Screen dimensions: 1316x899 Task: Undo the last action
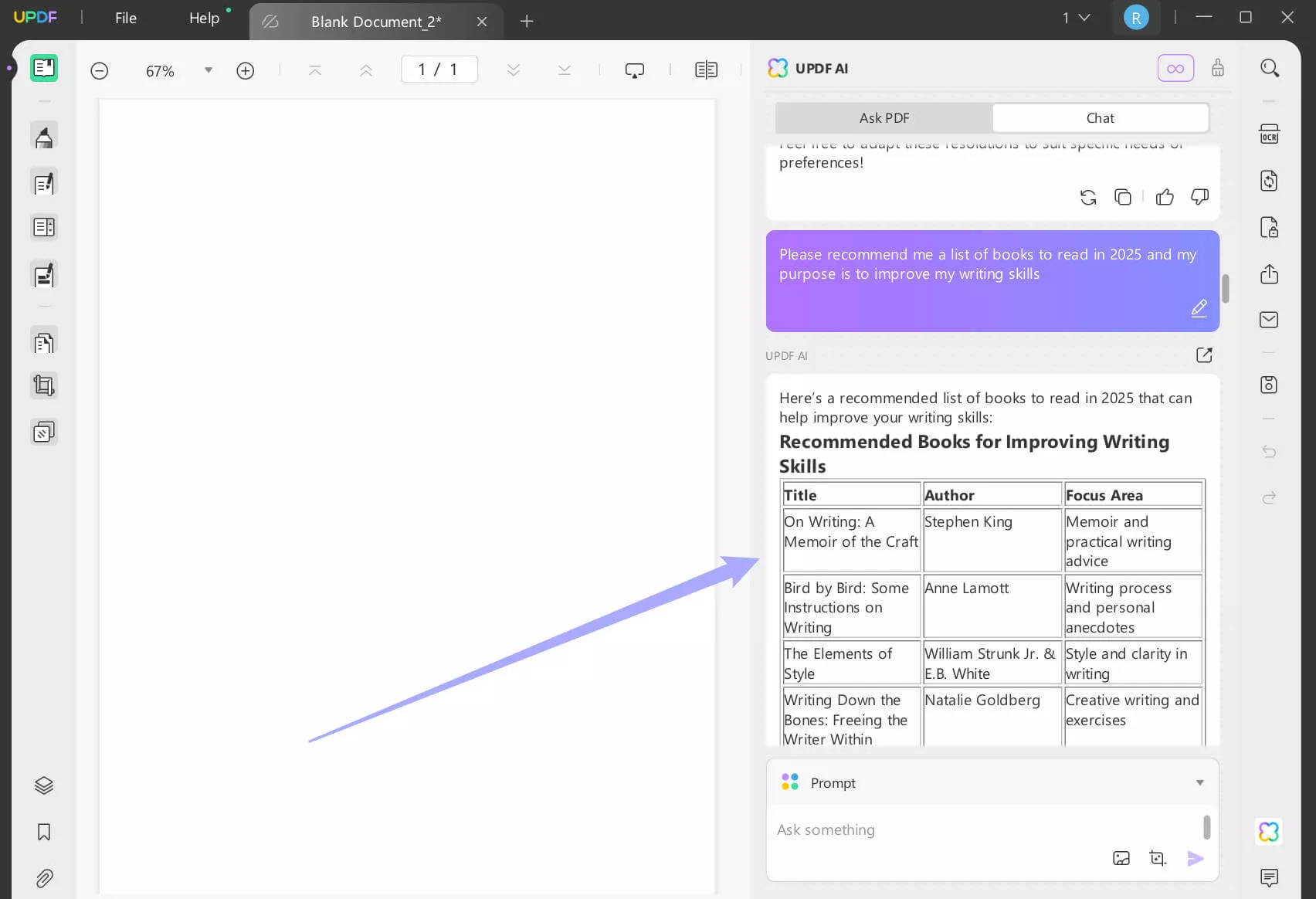[1270, 451]
